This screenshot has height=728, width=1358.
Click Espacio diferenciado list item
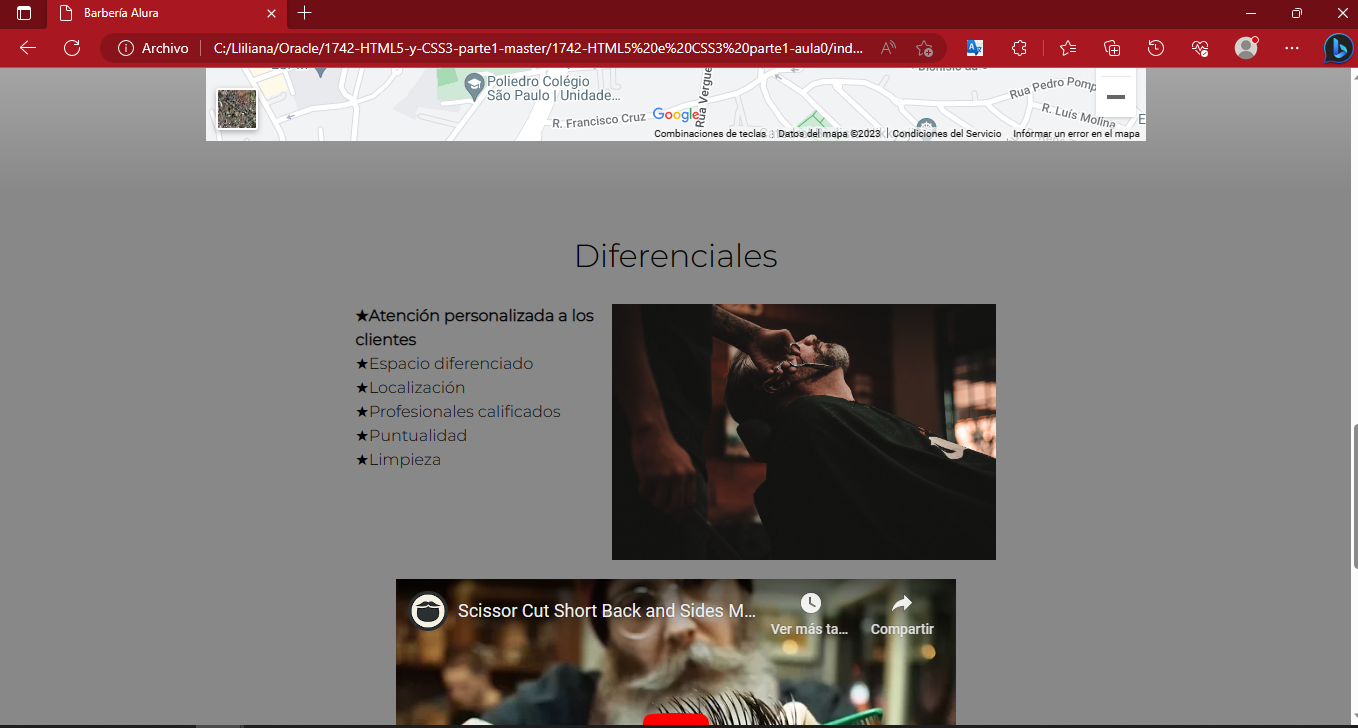coord(444,364)
